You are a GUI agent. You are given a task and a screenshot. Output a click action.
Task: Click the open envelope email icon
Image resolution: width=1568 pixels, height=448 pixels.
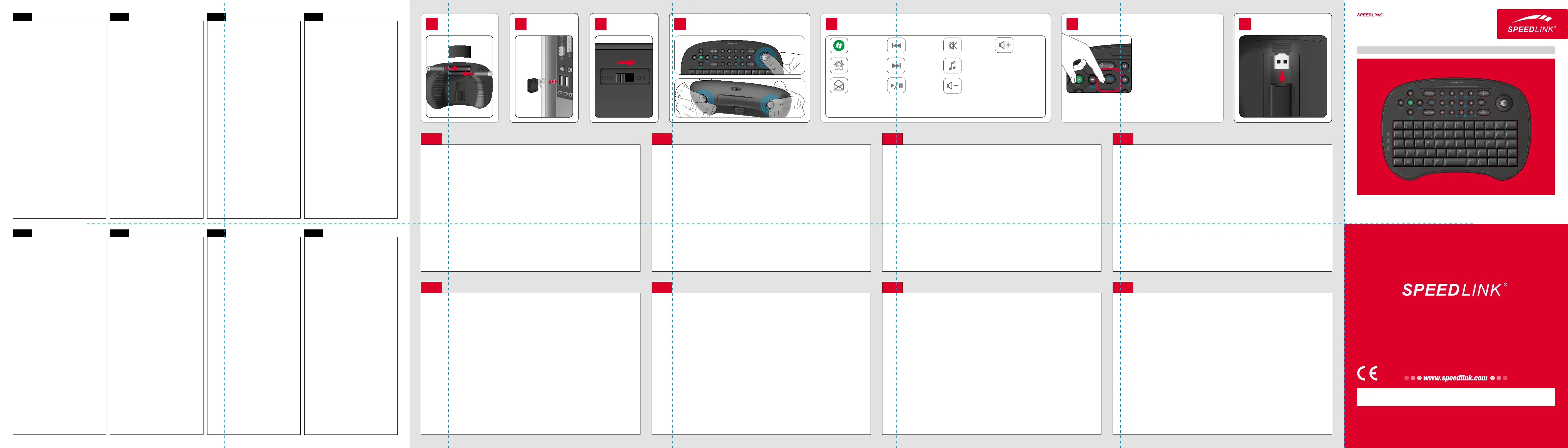pyautogui.click(x=839, y=86)
